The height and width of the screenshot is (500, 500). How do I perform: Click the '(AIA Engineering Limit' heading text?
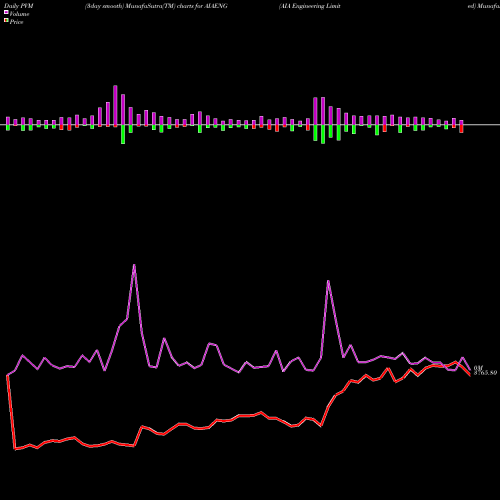coord(310,6)
